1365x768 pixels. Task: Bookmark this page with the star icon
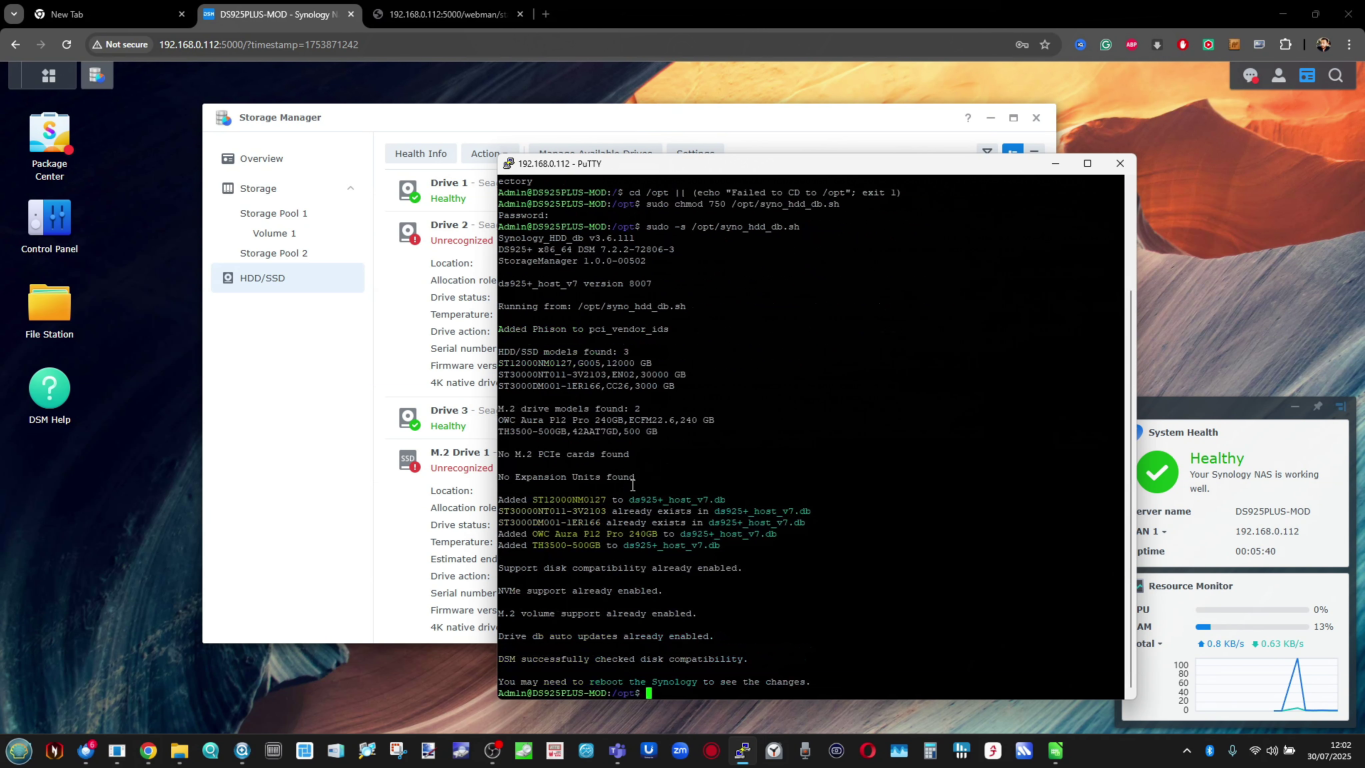pyautogui.click(x=1045, y=44)
